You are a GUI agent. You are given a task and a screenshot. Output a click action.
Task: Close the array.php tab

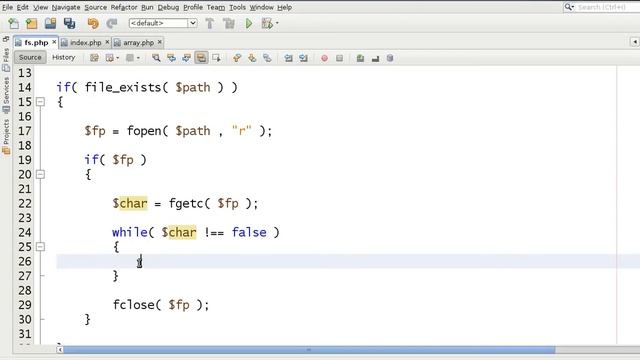coord(160,42)
